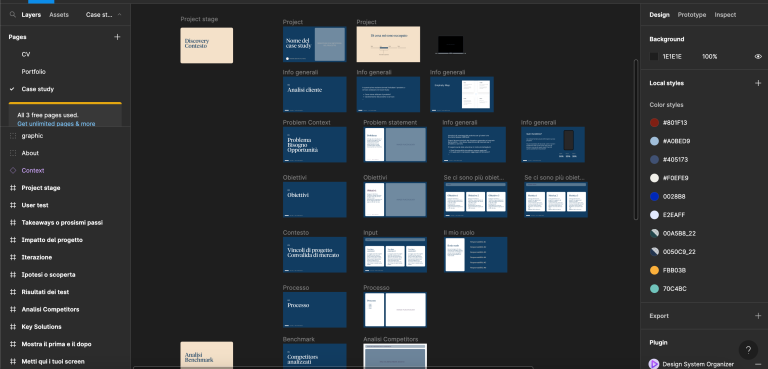The image size is (768, 369).
Task: Select the Context component layer
Action: pyautogui.click(x=33, y=171)
